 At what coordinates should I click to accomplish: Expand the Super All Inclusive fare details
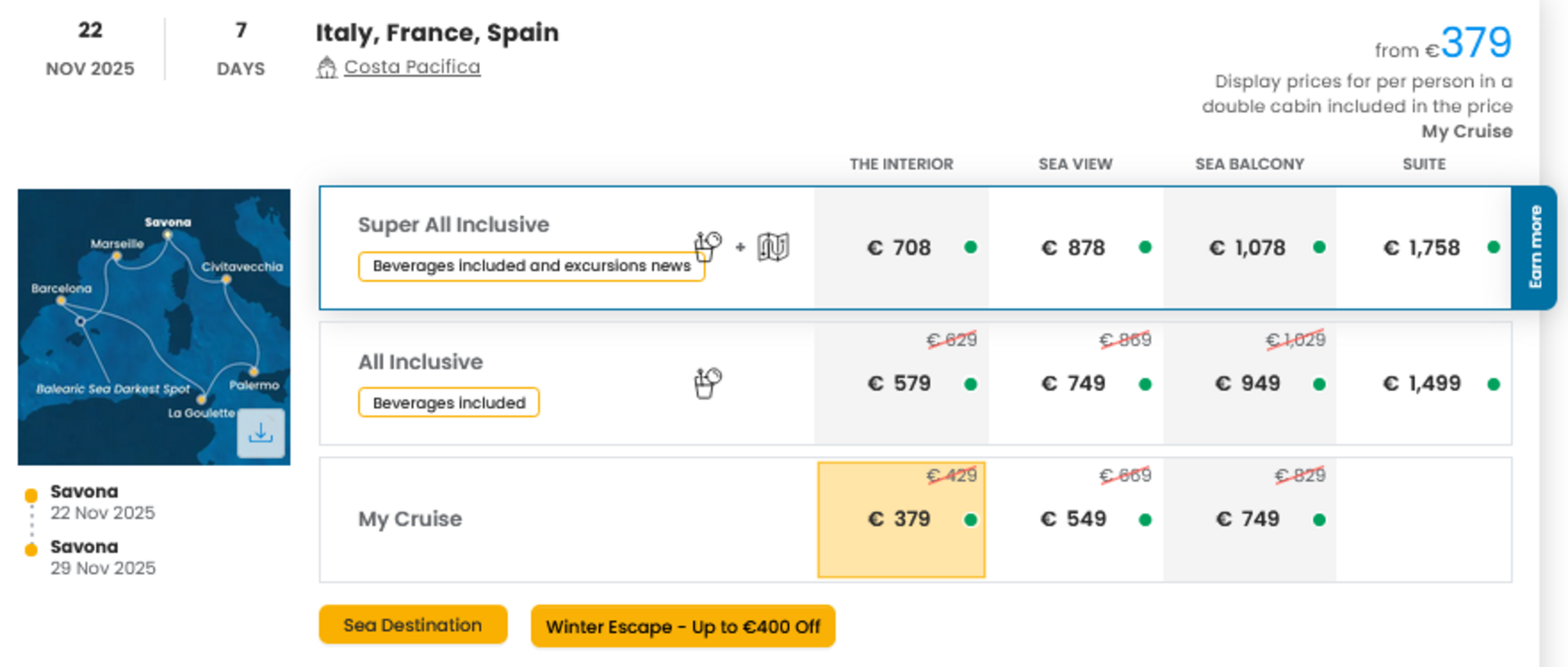click(454, 225)
